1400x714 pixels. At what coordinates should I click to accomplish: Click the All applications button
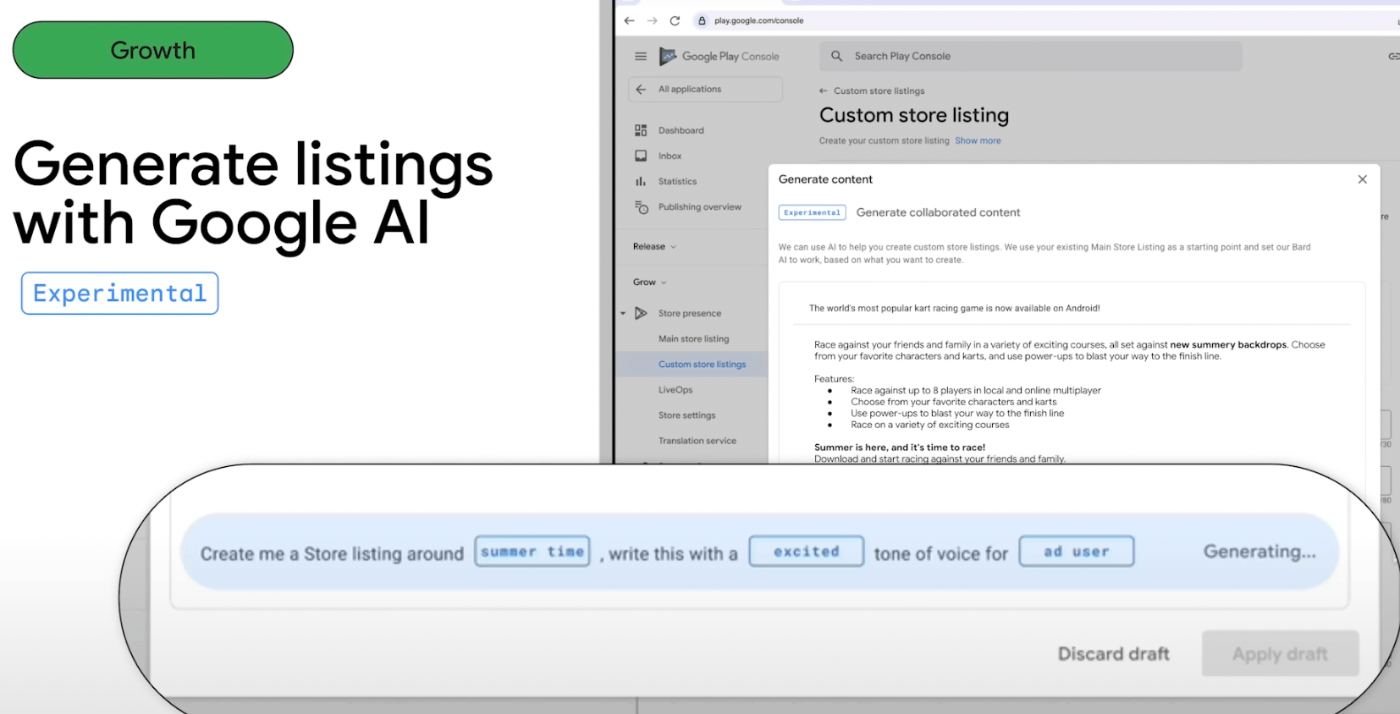point(705,89)
